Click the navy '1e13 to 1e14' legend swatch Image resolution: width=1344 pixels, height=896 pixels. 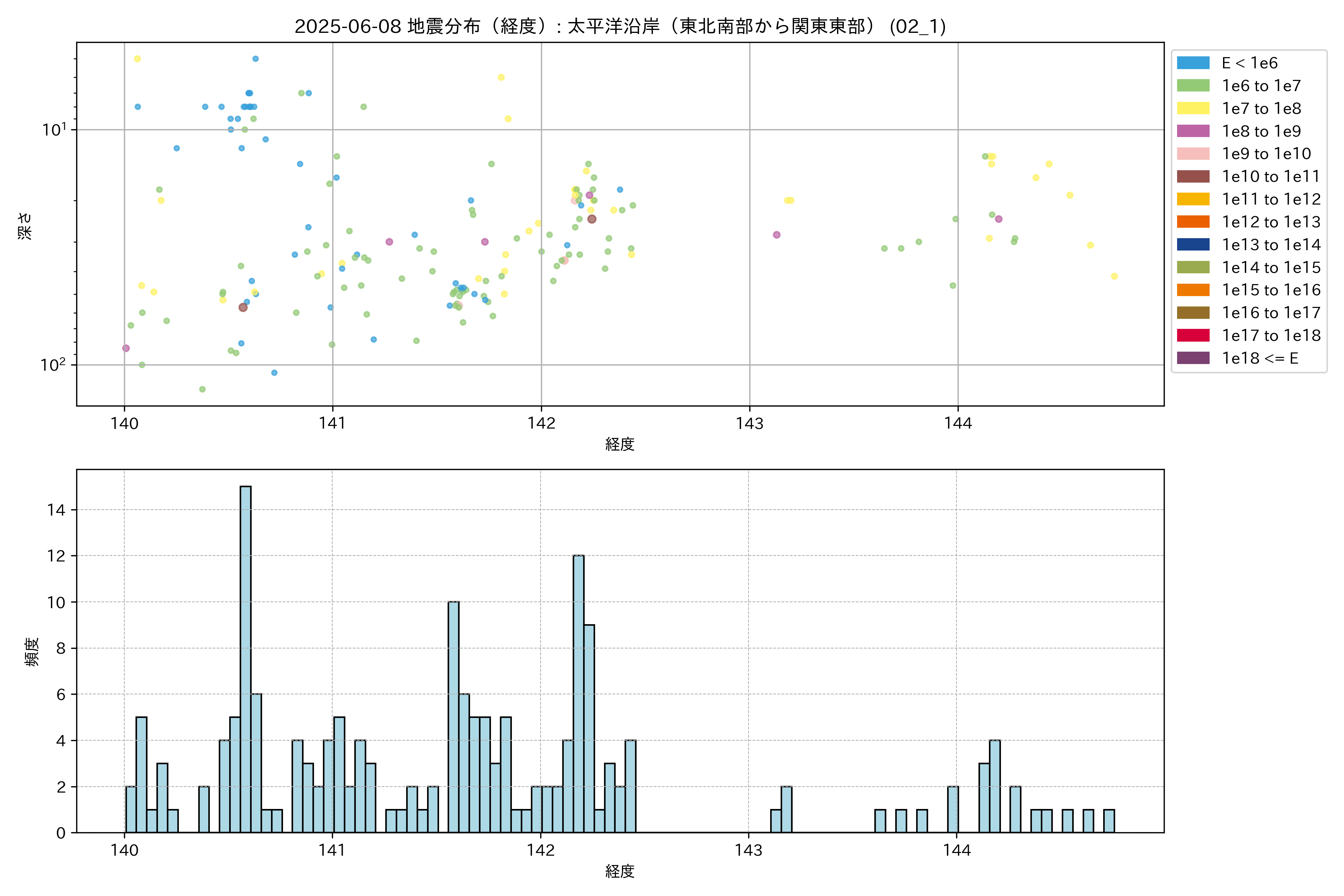(1192, 245)
